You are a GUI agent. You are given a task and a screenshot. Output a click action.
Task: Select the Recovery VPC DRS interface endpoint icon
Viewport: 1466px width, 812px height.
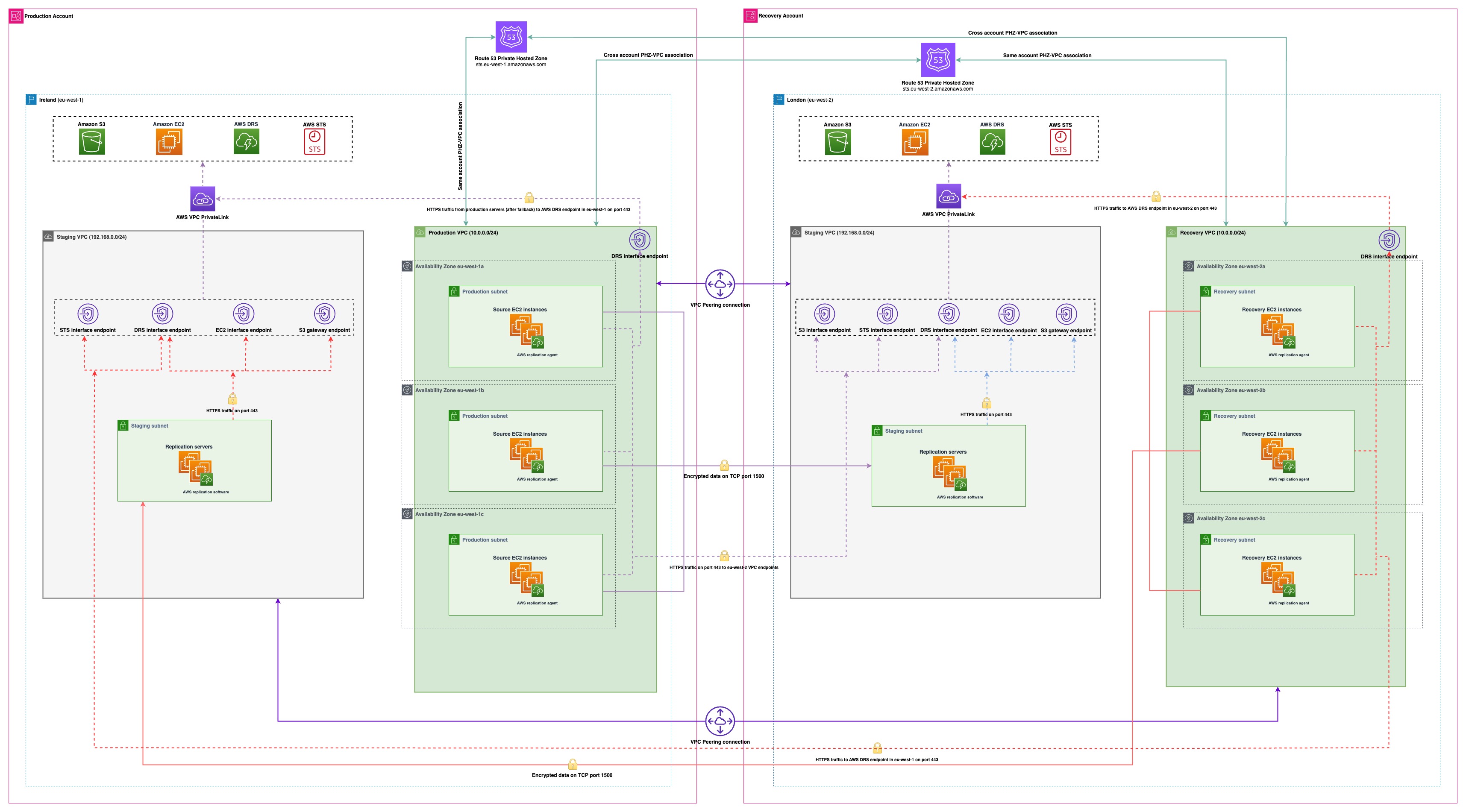pyautogui.click(x=1389, y=240)
